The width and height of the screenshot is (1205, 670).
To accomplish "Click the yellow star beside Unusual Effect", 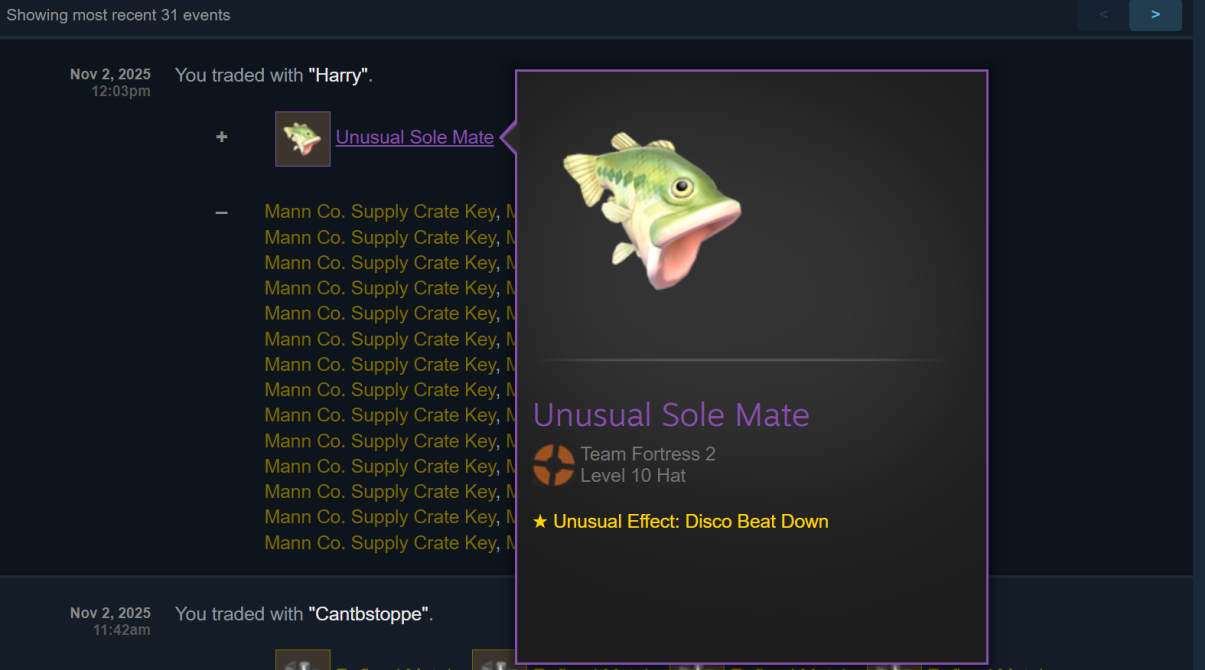I will pos(540,521).
